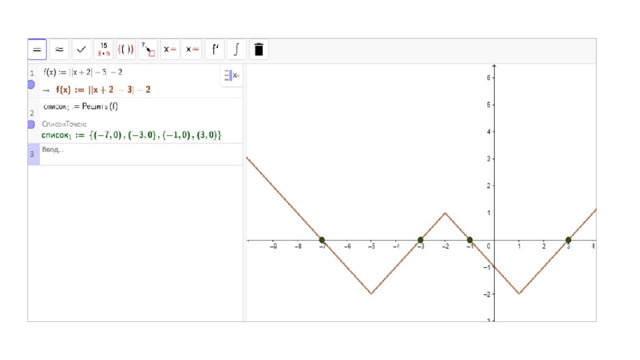This screenshot has width=640, height=360.
Task: Select the Integral tool
Action: 236,50
